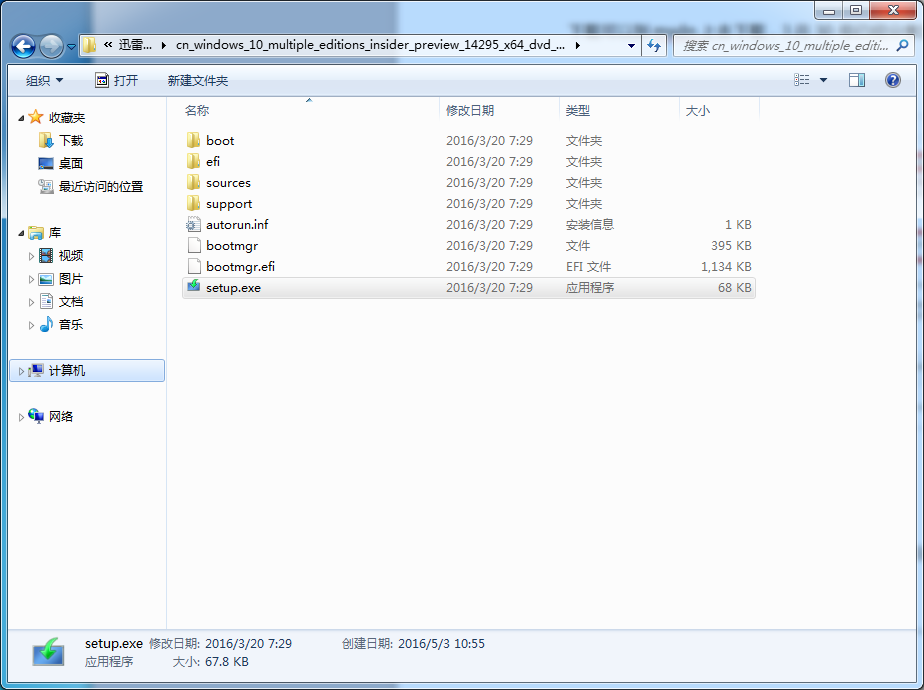Screen dimensions: 924x690
Task: Select the efi folder icon
Action: [x=193, y=161]
